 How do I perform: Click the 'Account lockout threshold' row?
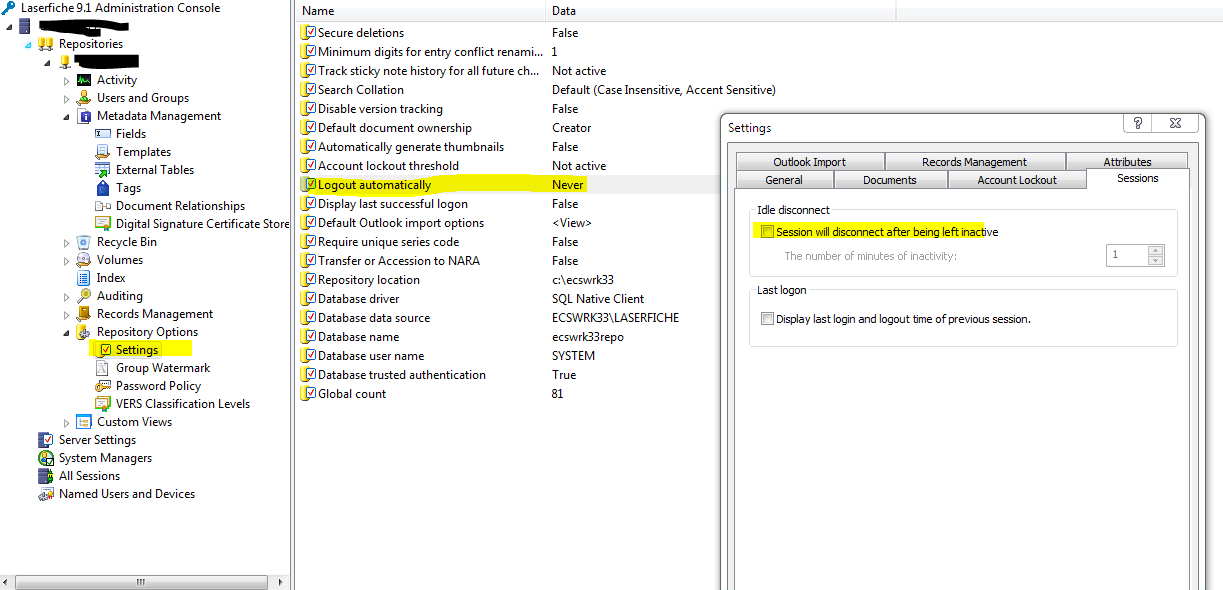pyautogui.click(x=508, y=166)
